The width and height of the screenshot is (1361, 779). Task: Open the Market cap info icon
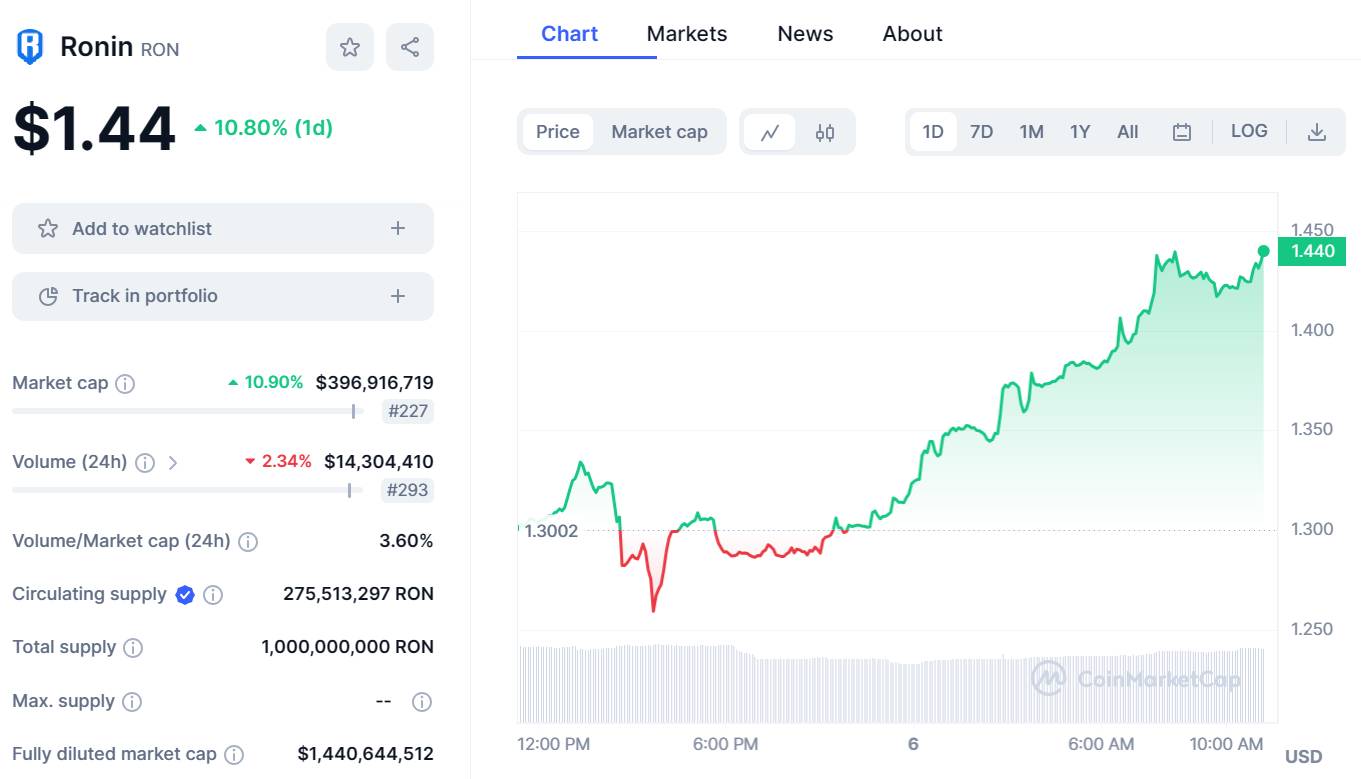125,383
